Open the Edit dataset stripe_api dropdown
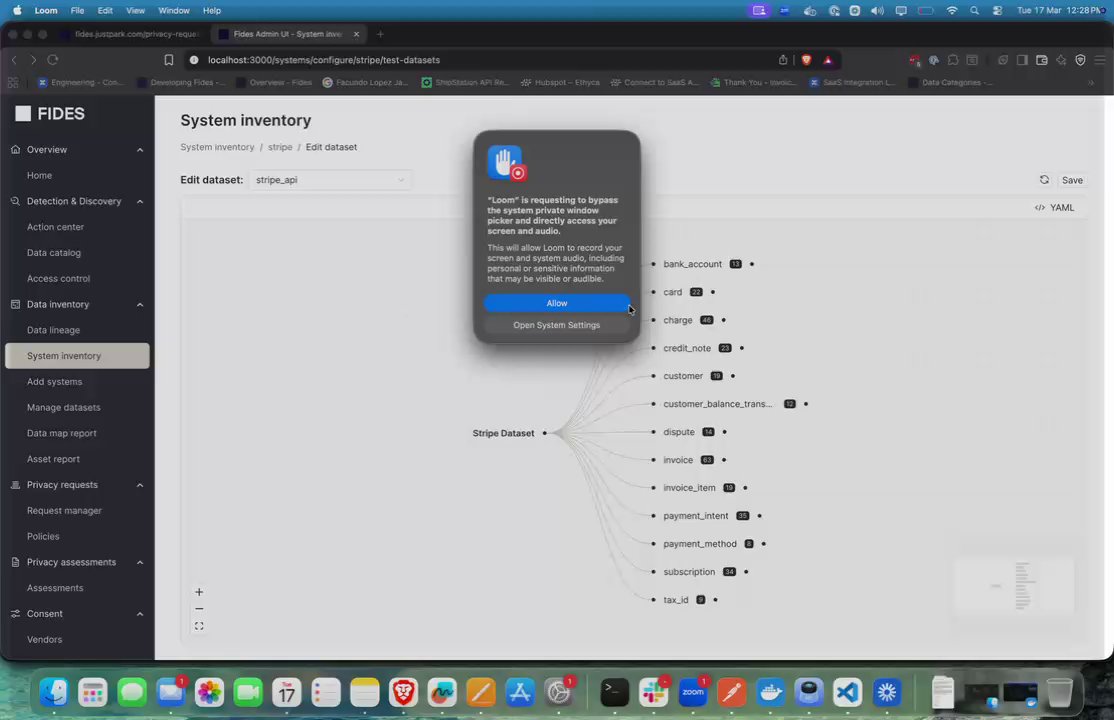The width and height of the screenshot is (1114, 720). point(330,180)
